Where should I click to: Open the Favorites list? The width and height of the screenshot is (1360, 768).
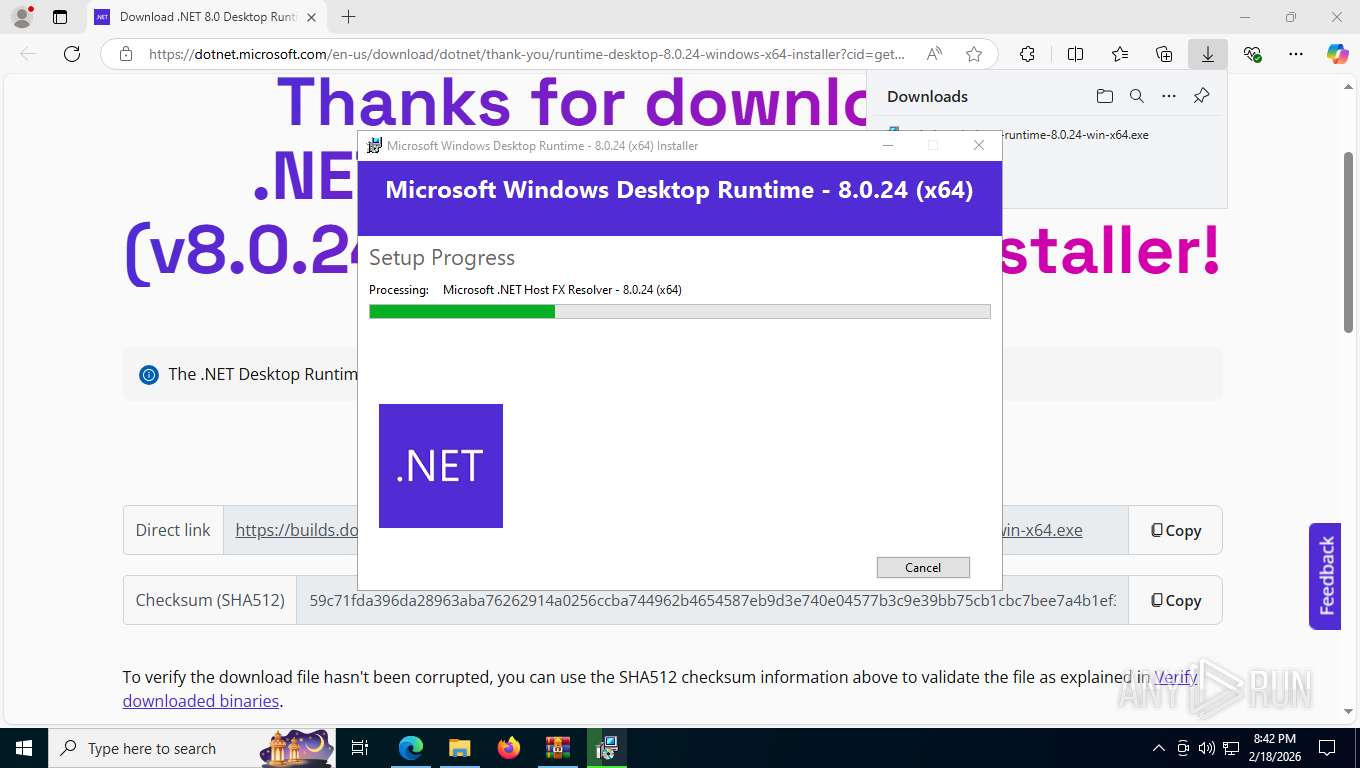coord(1119,54)
